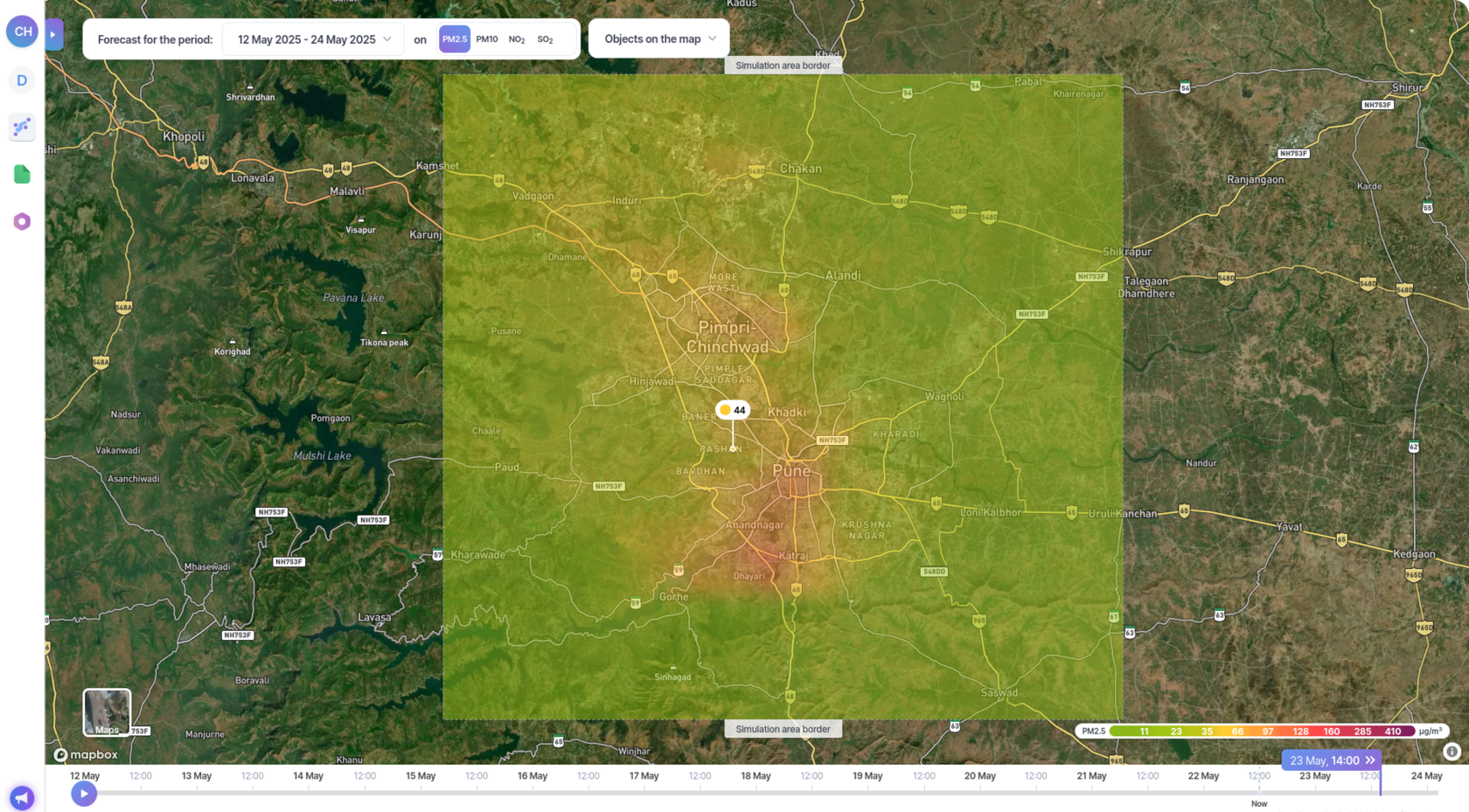The image size is (1469, 812).
Task: Jump timeline to 17 May
Action: coord(644,776)
